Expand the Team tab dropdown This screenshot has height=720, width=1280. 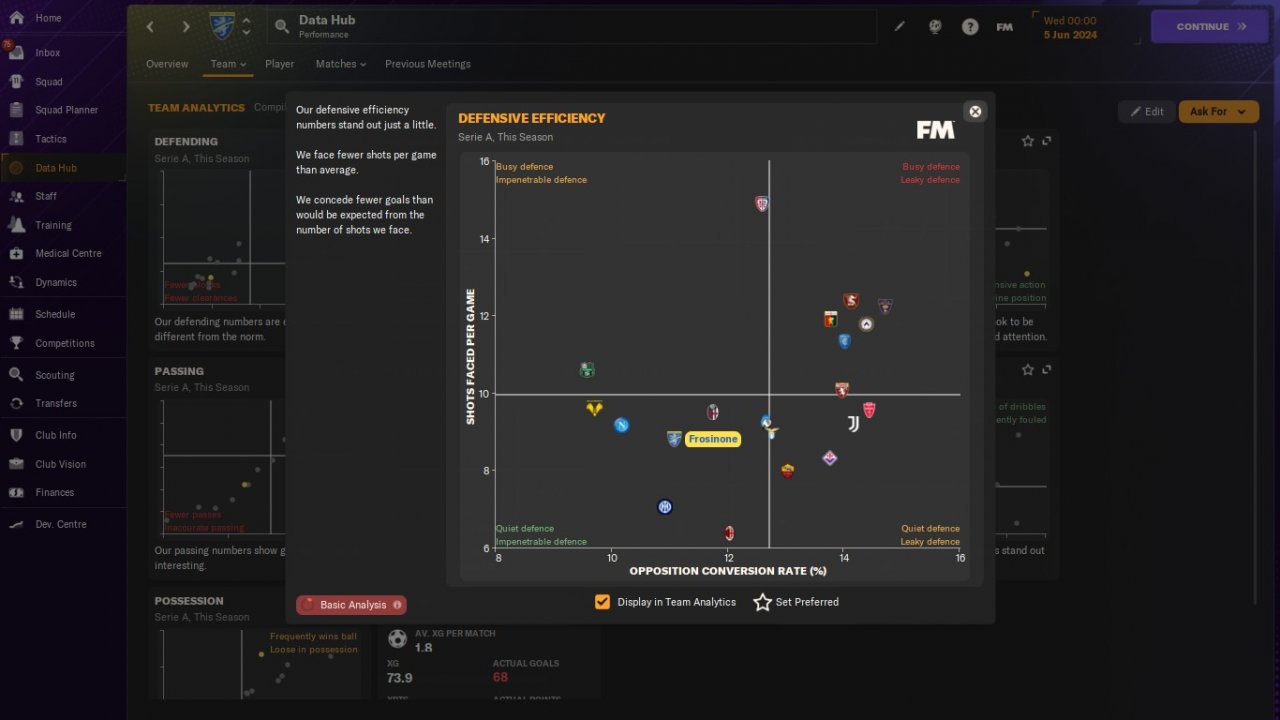tap(228, 64)
